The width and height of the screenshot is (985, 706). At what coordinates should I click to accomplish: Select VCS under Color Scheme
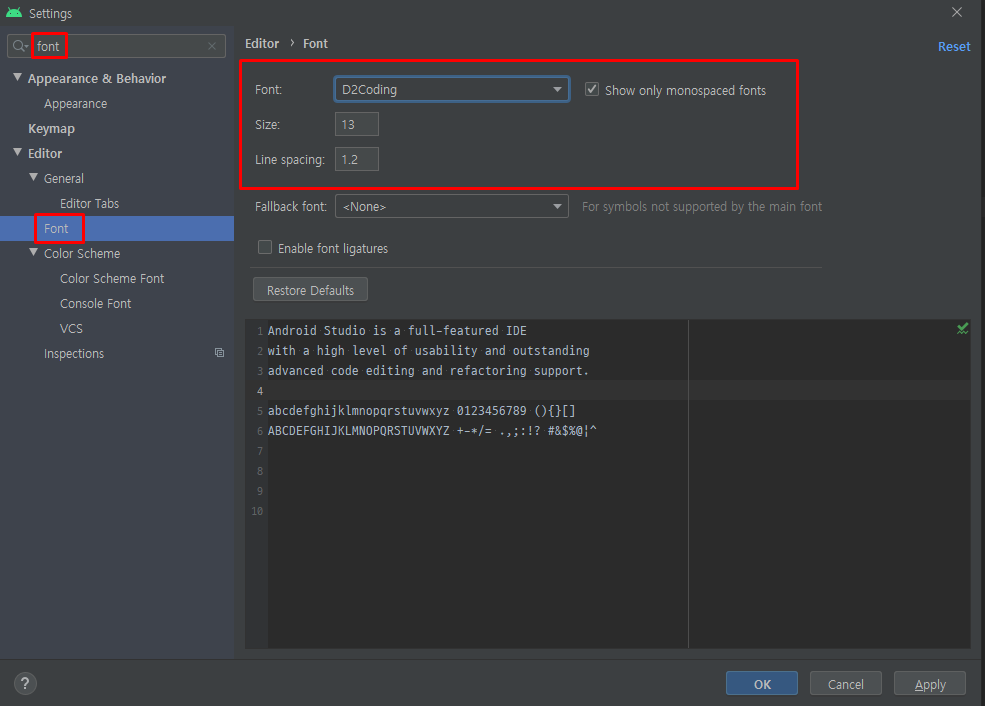pyautogui.click(x=71, y=329)
